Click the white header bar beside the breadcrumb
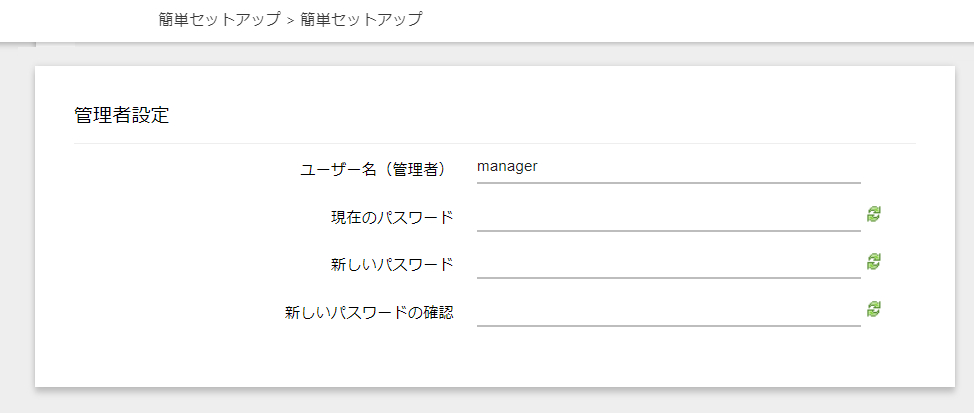This screenshot has height=413, width=974. tap(683, 20)
